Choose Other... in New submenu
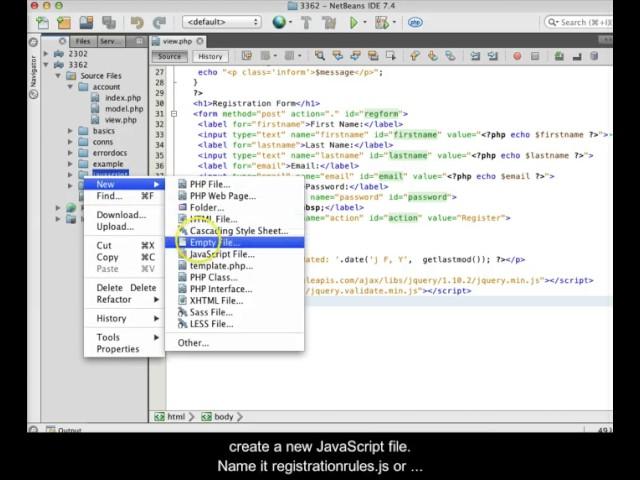640x480 pixels. 235,343
